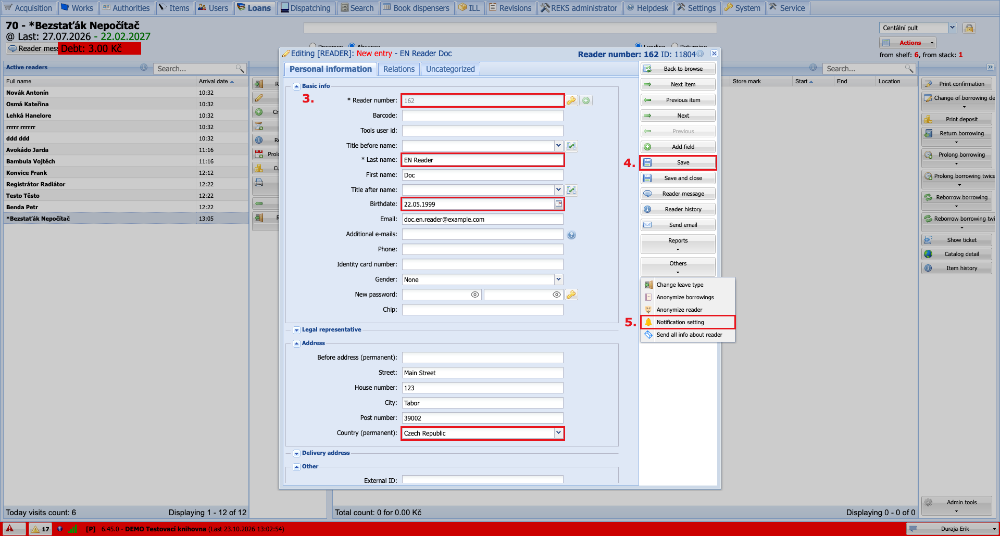Screen dimensions: 1000x536
Task: Click the green plus icon beside Reader number
Action: coord(585,100)
